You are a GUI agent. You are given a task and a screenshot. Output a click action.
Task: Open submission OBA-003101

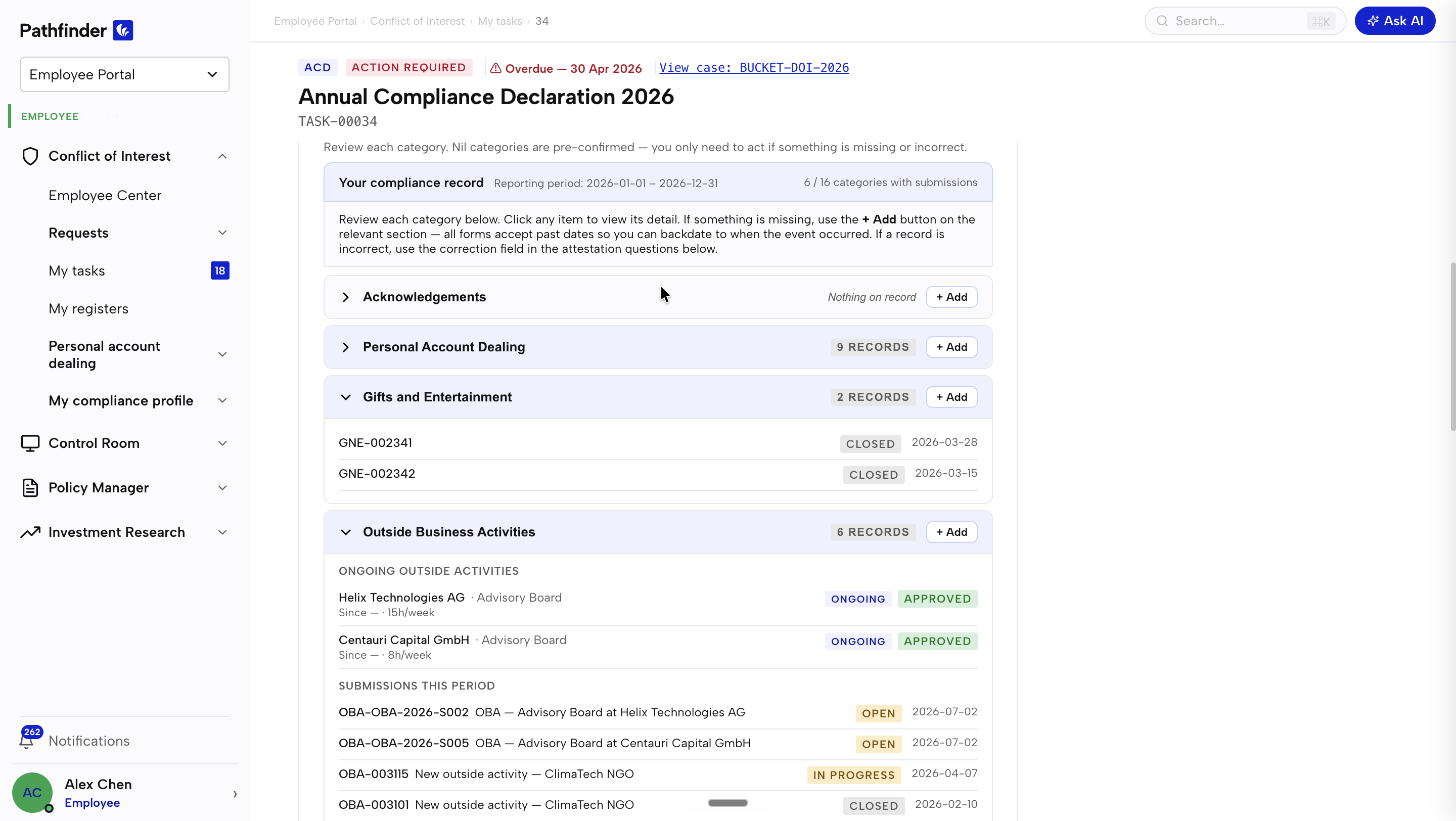point(658,805)
